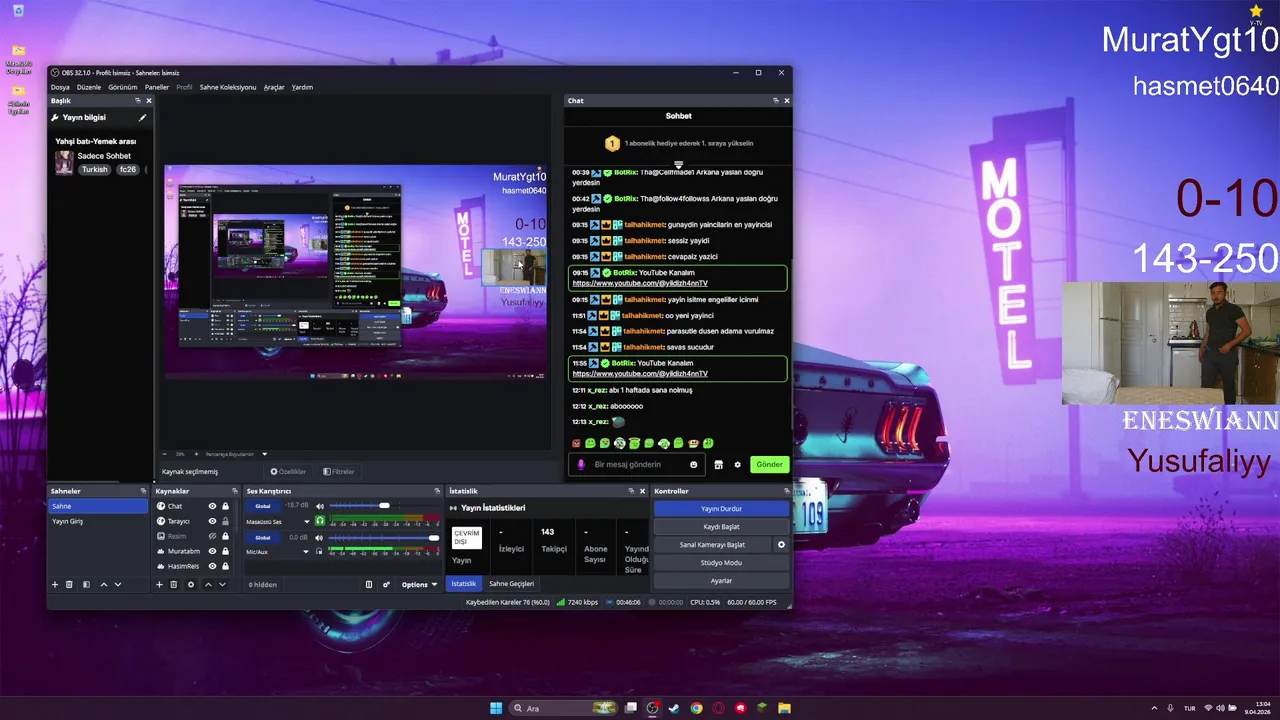1280x720 pixels.
Task: Lock the Tarayıcı source via its lock icon
Action: [225, 521]
